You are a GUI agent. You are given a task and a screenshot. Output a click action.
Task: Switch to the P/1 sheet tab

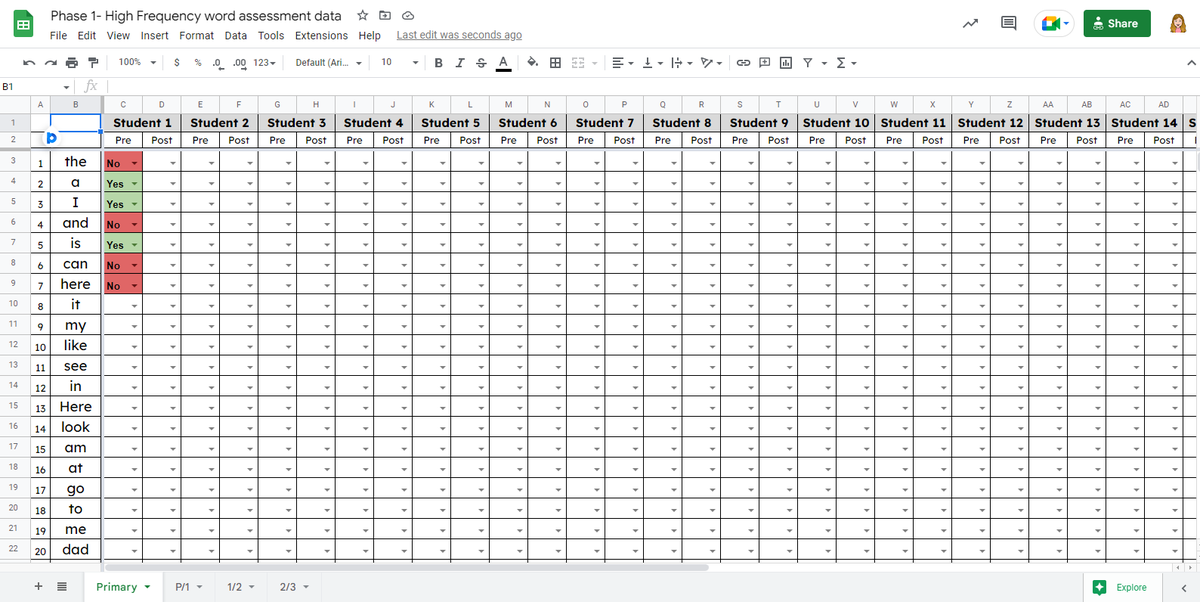click(x=188, y=587)
